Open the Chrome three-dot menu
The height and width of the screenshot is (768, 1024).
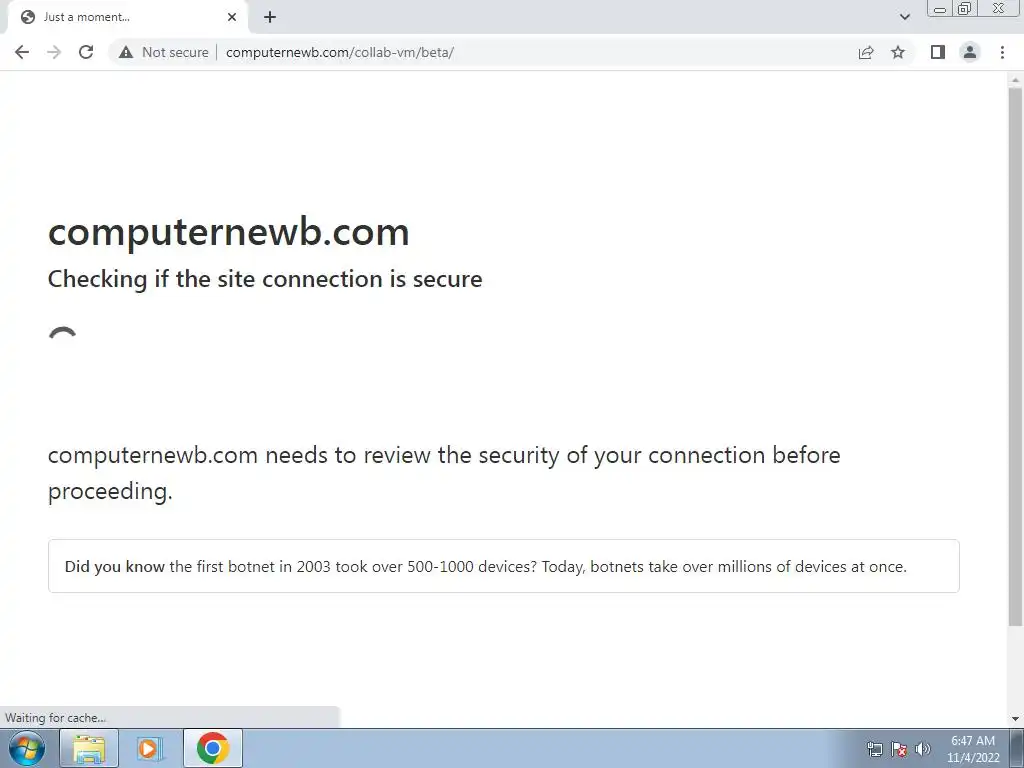pyautogui.click(x=1002, y=52)
